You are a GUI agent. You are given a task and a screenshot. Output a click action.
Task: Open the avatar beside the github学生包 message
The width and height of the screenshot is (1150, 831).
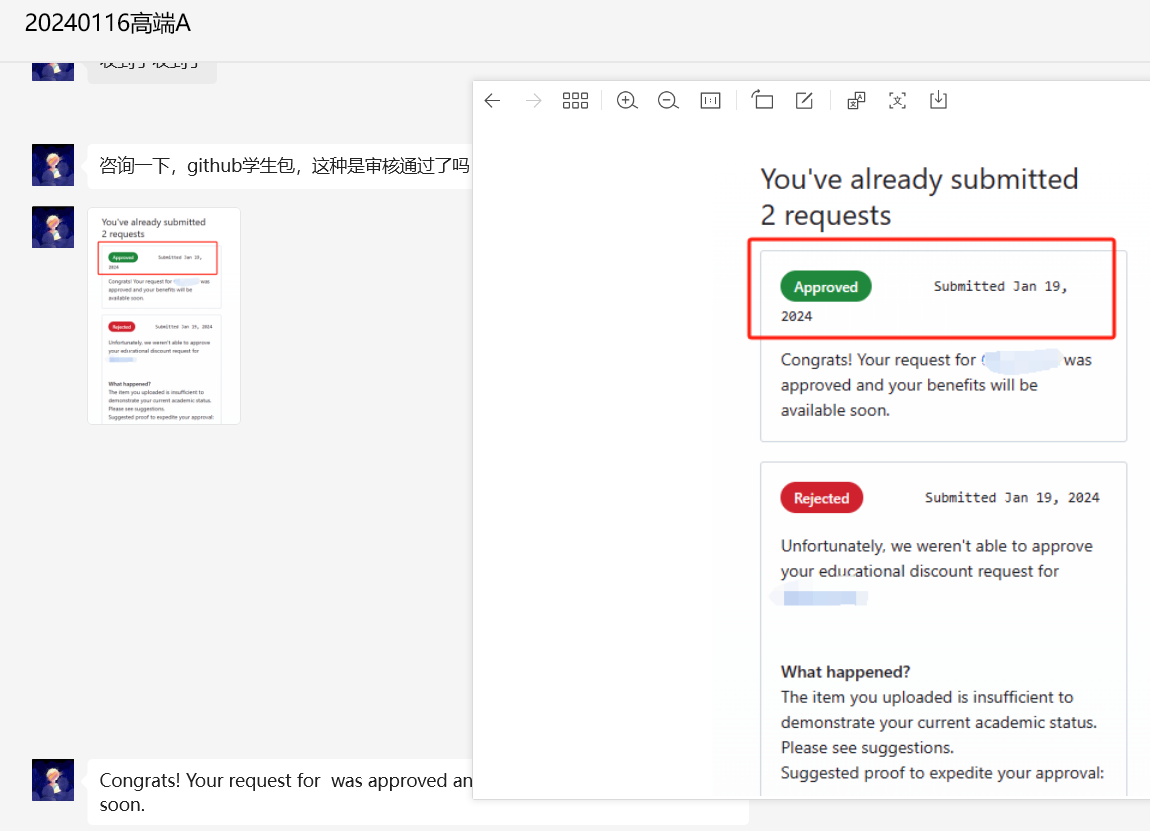(53, 165)
